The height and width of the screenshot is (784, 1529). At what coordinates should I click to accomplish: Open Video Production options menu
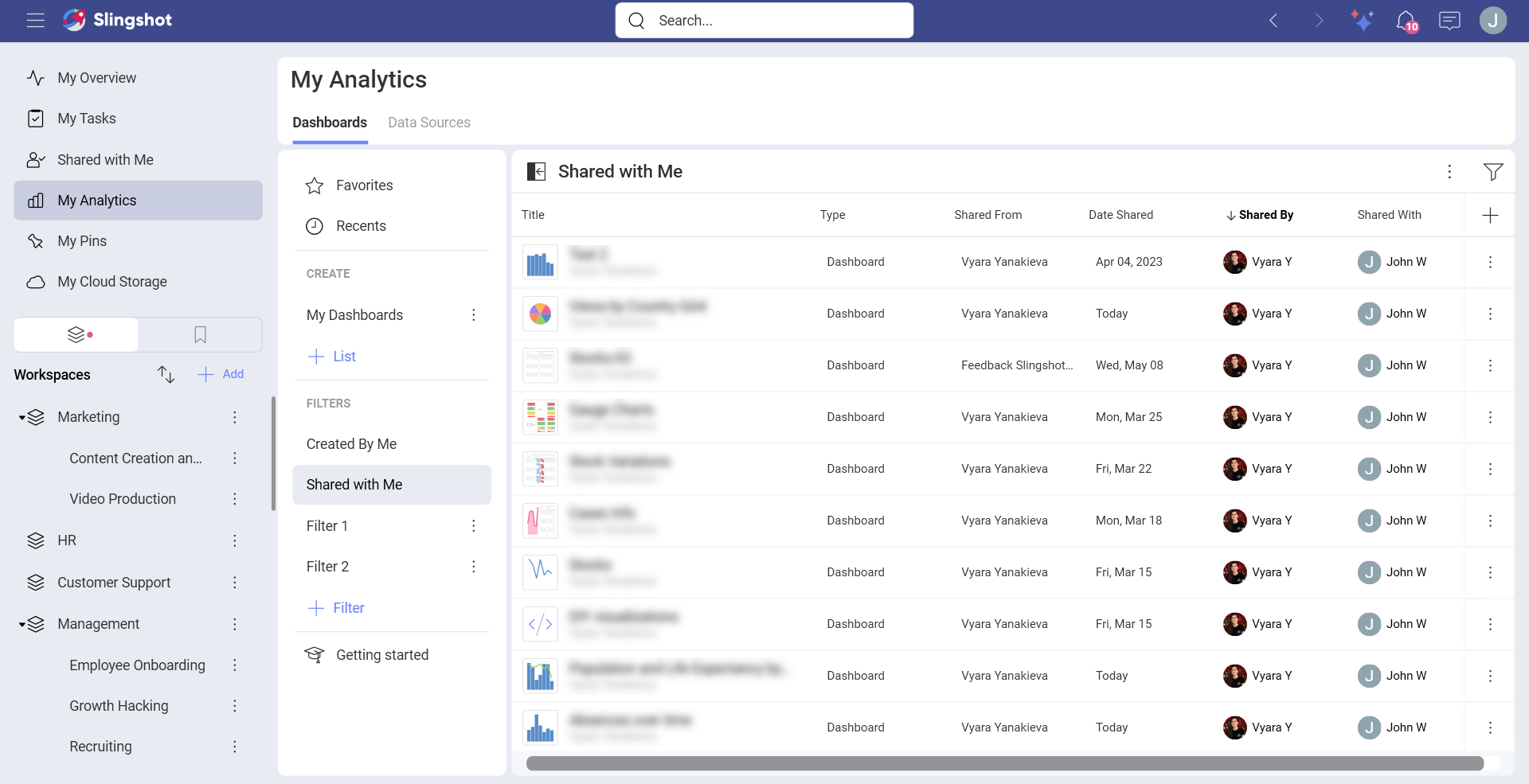click(235, 499)
